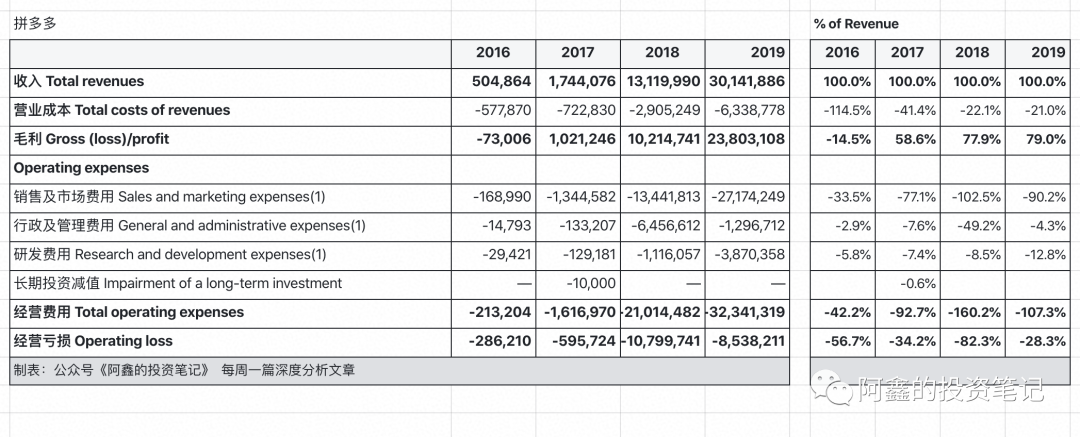Select the Operating expenses heading cell
Screen dimensions: 1080x437
pos(81,168)
